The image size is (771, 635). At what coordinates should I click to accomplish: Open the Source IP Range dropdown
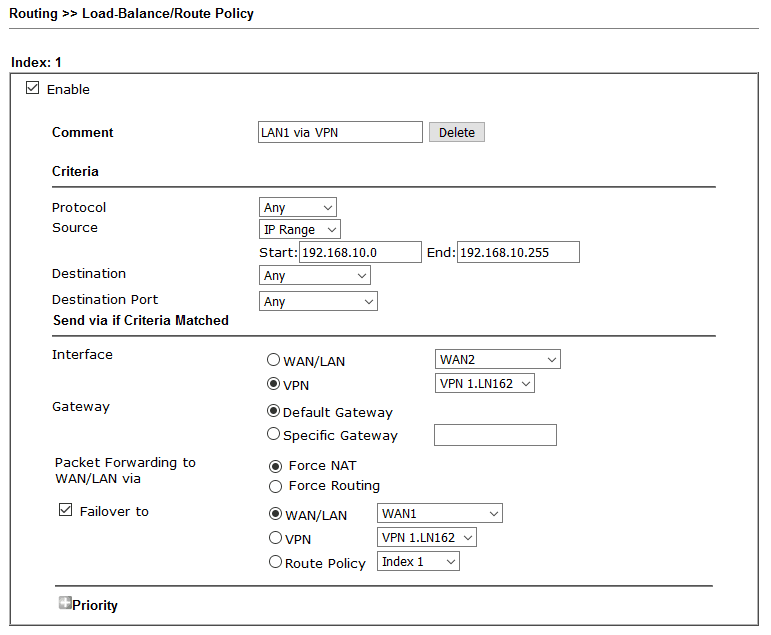(300, 230)
